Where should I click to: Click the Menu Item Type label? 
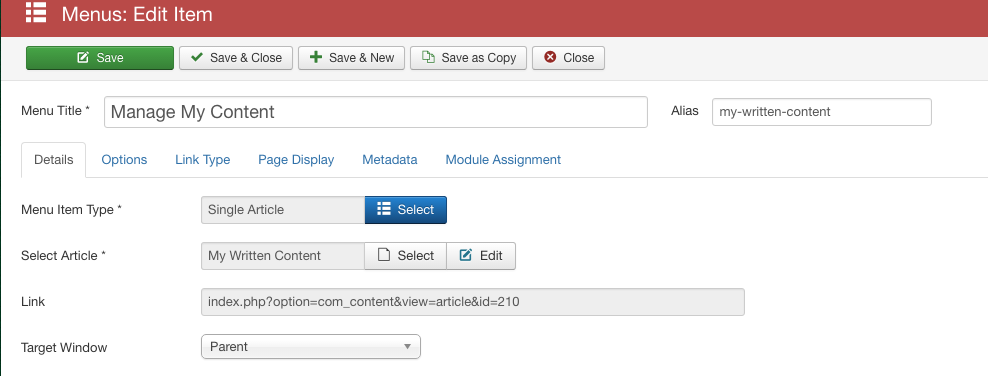point(71,210)
